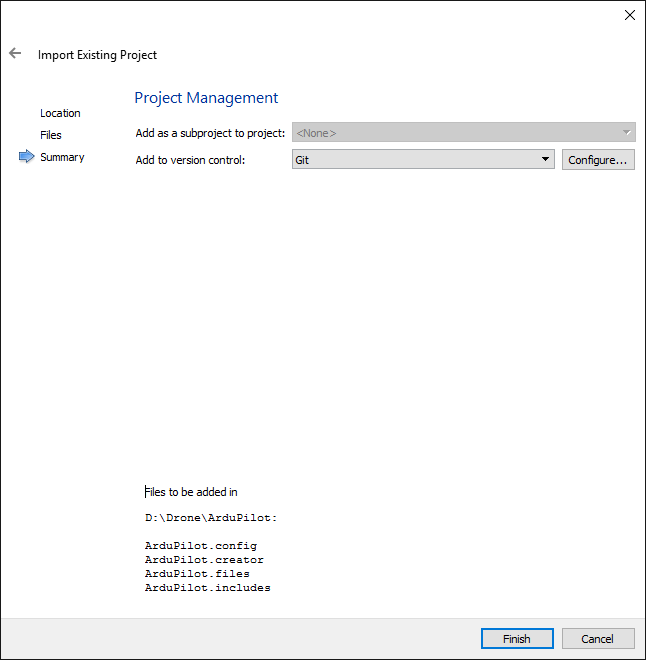Click the back arrow in the wizard header
The width and height of the screenshot is (646, 660).
coord(15,54)
